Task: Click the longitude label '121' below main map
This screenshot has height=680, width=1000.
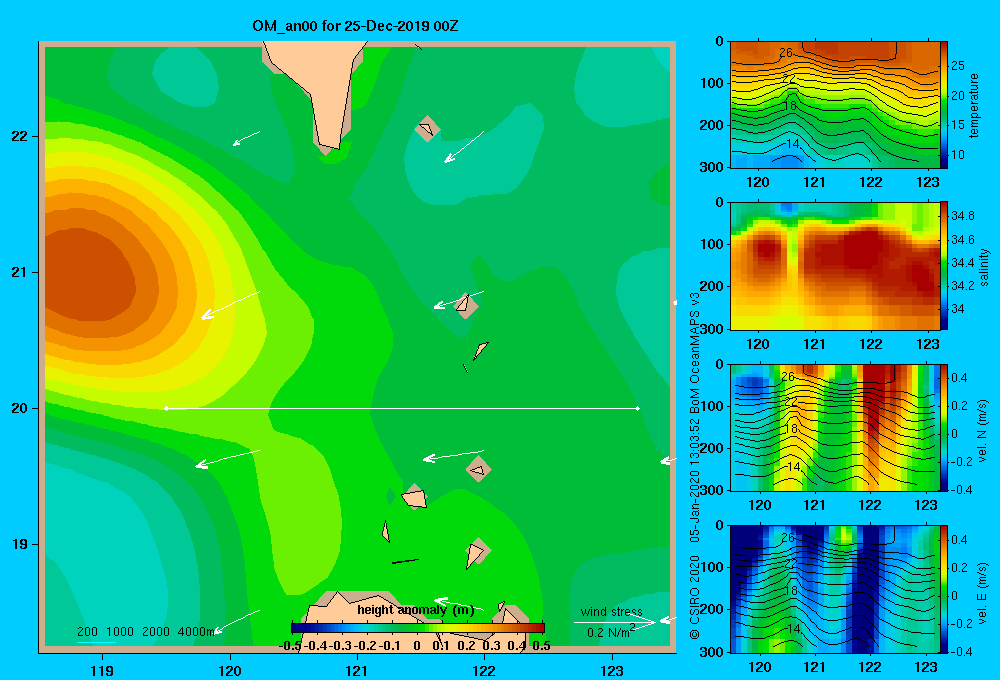Action: pyautogui.click(x=357, y=670)
